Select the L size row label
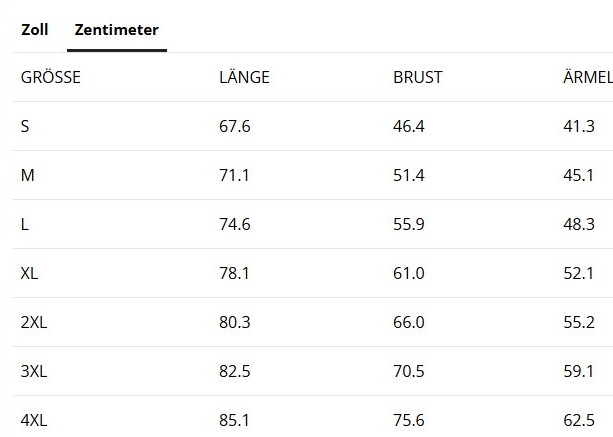Viewport: 613px width, 437px height. coord(24,224)
